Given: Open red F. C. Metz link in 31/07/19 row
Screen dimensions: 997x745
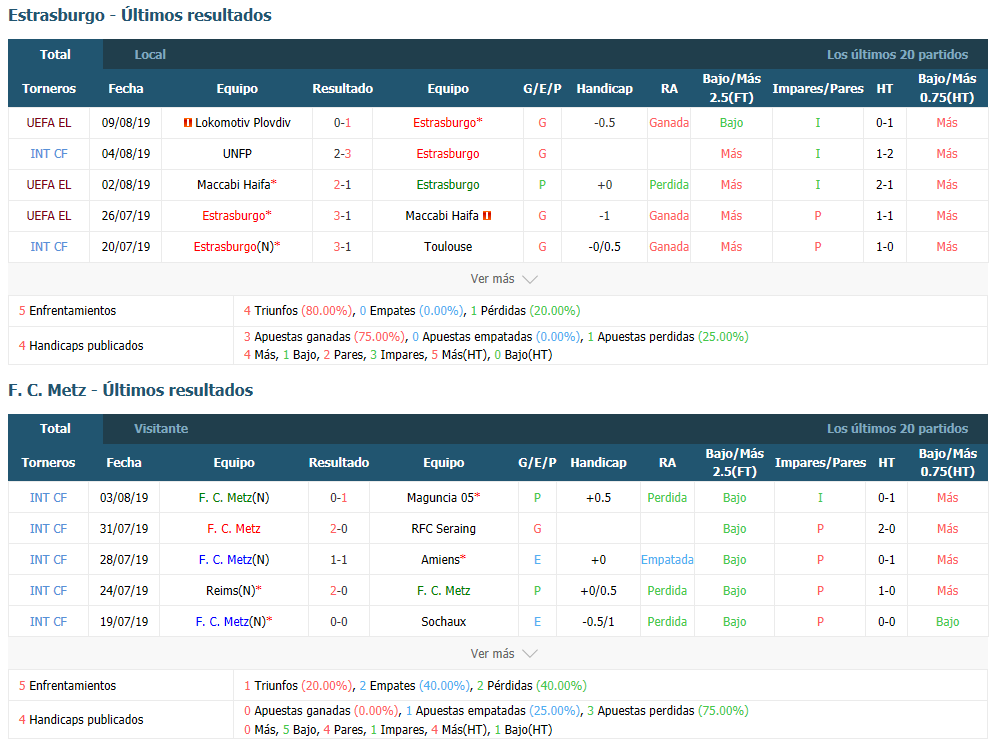Looking at the screenshot, I should click(x=234, y=529).
